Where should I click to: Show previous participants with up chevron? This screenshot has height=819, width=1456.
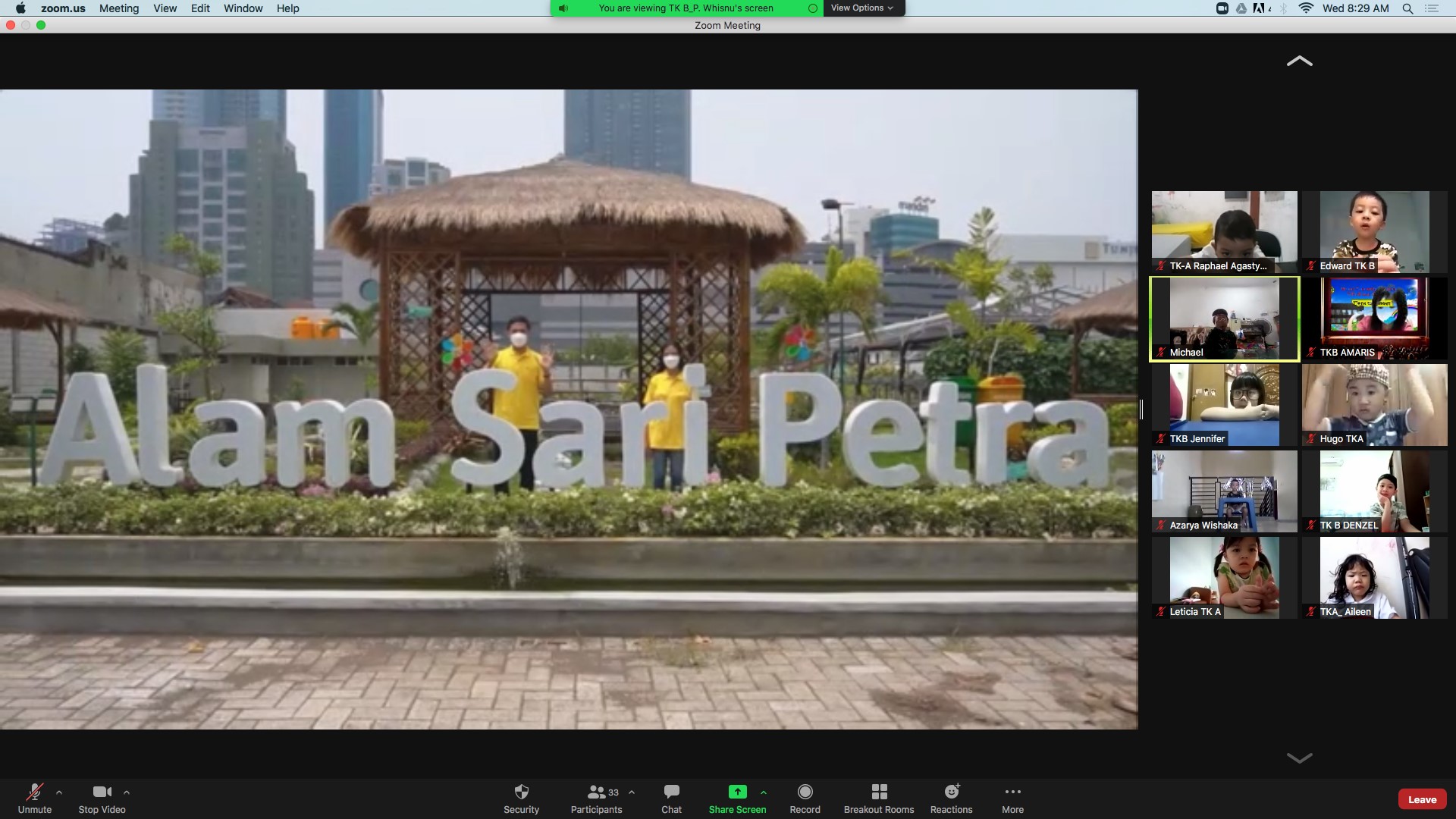tap(1299, 61)
